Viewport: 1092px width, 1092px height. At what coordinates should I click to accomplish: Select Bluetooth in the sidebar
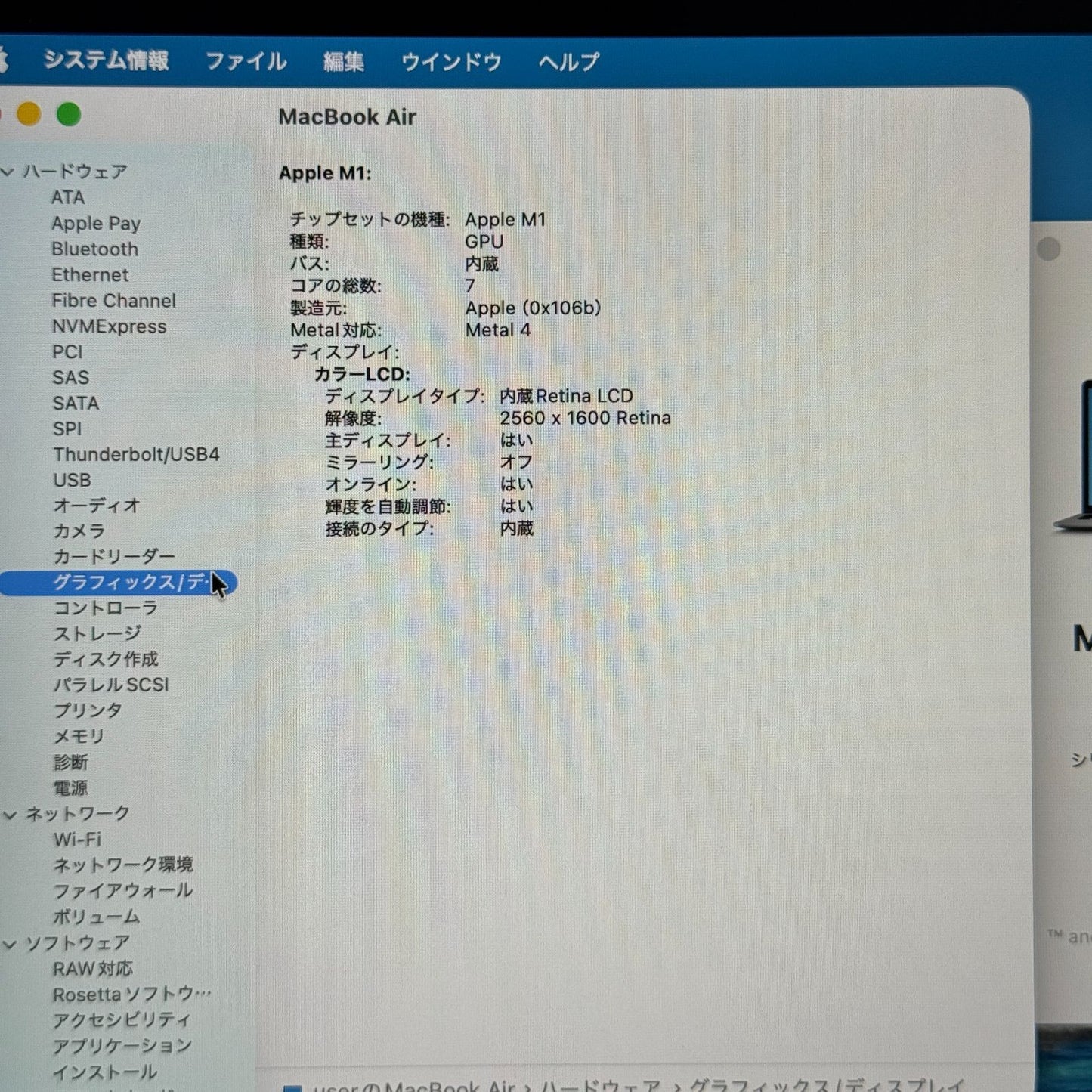(95, 249)
